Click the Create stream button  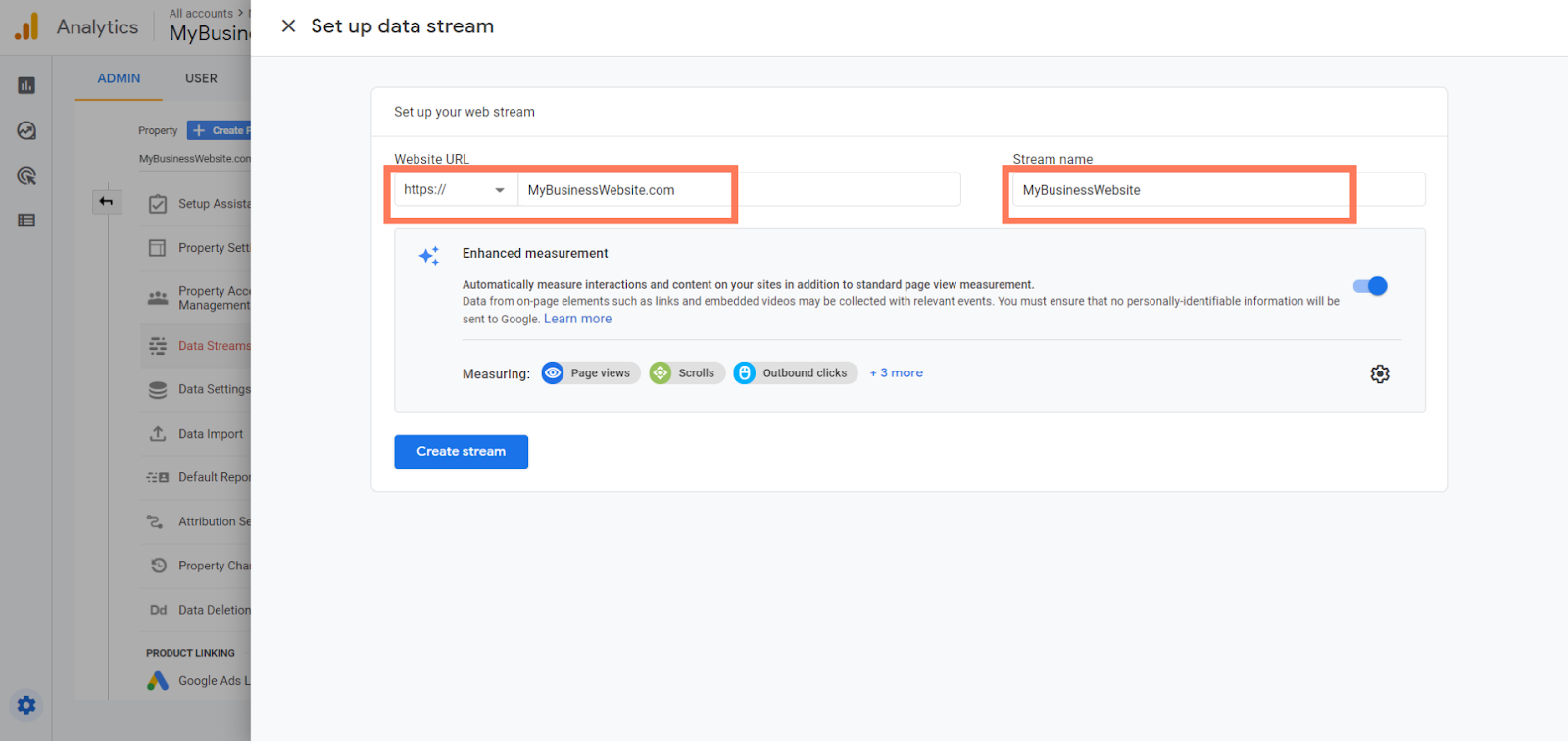(461, 452)
